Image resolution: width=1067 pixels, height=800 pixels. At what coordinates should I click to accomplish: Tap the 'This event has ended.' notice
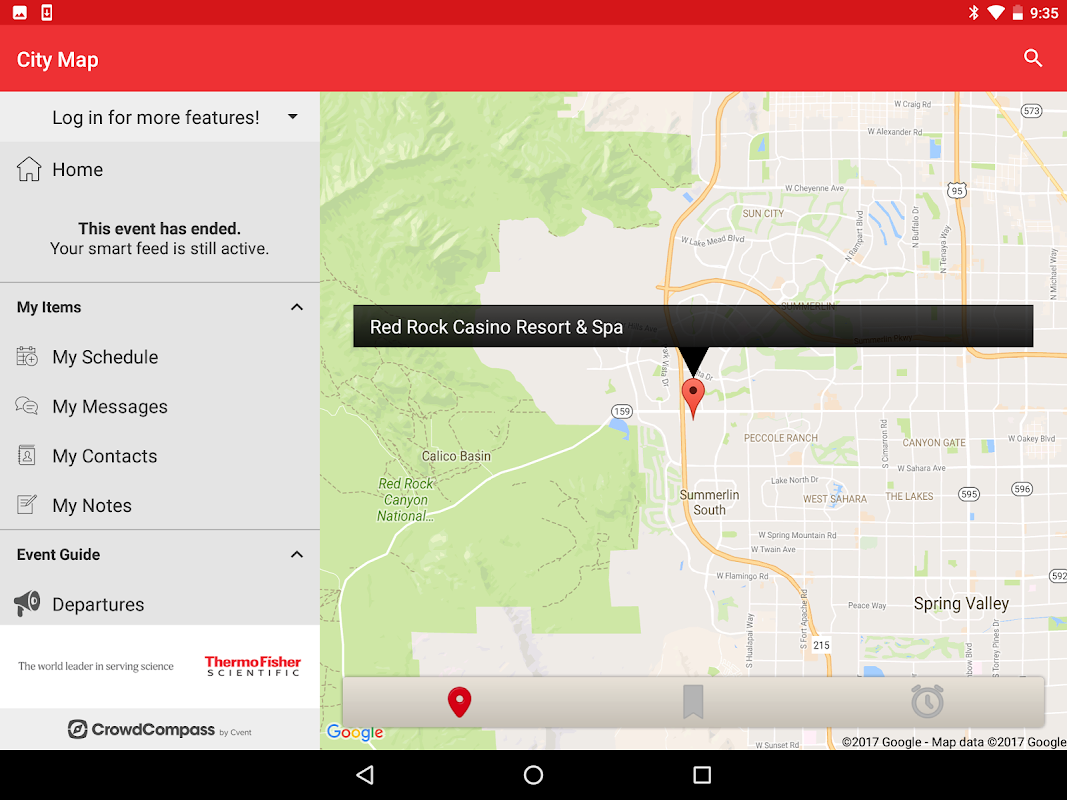pyautogui.click(x=159, y=229)
